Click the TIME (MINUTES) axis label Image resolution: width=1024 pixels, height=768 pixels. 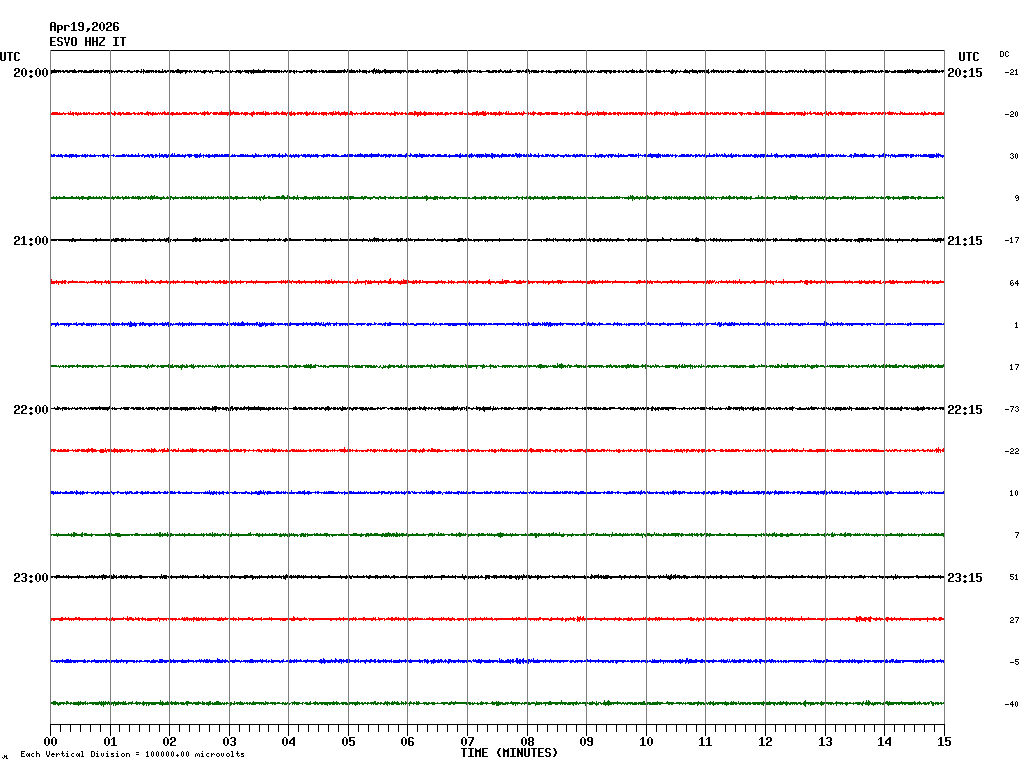pyautogui.click(x=509, y=753)
